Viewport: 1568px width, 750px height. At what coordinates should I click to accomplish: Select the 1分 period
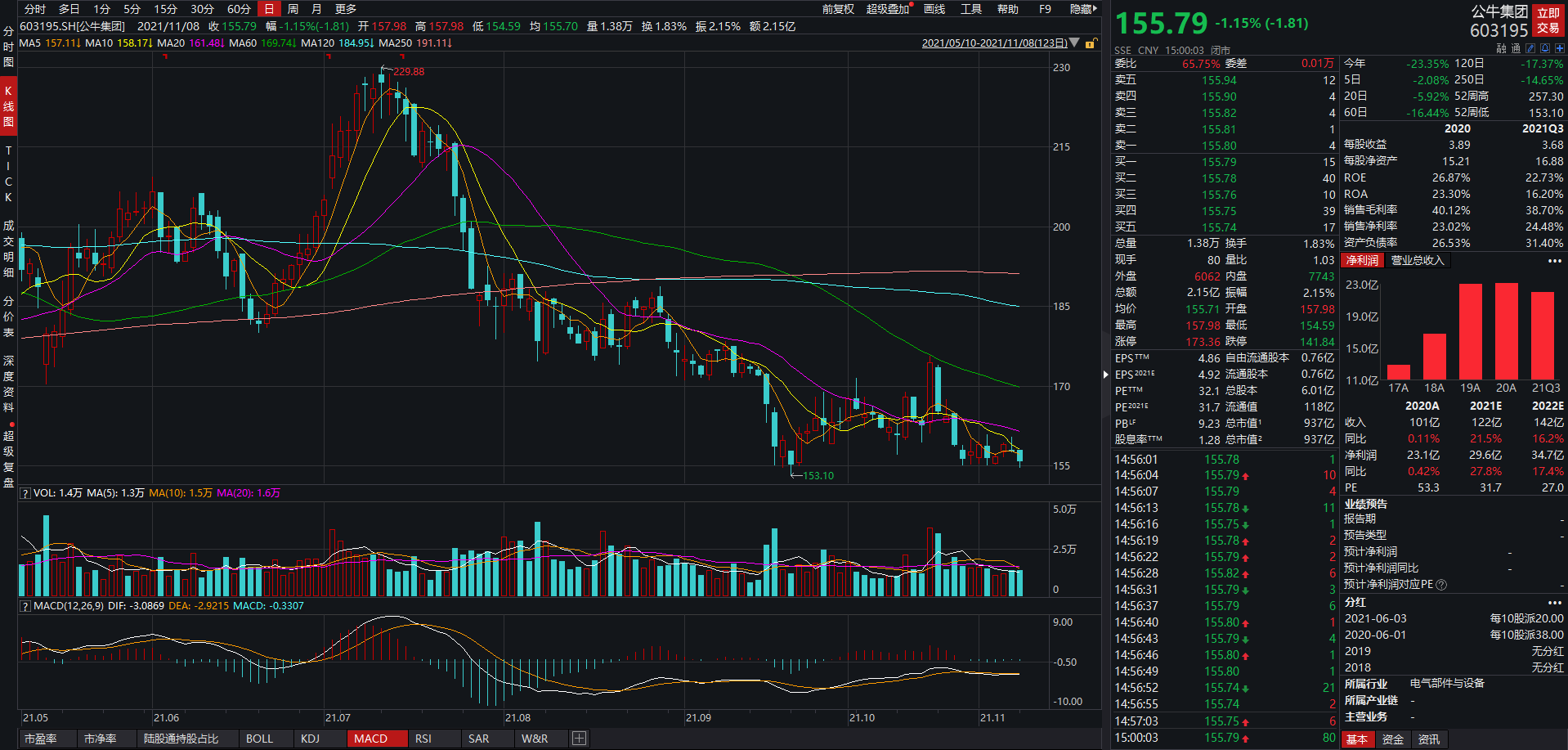(x=101, y=9)
